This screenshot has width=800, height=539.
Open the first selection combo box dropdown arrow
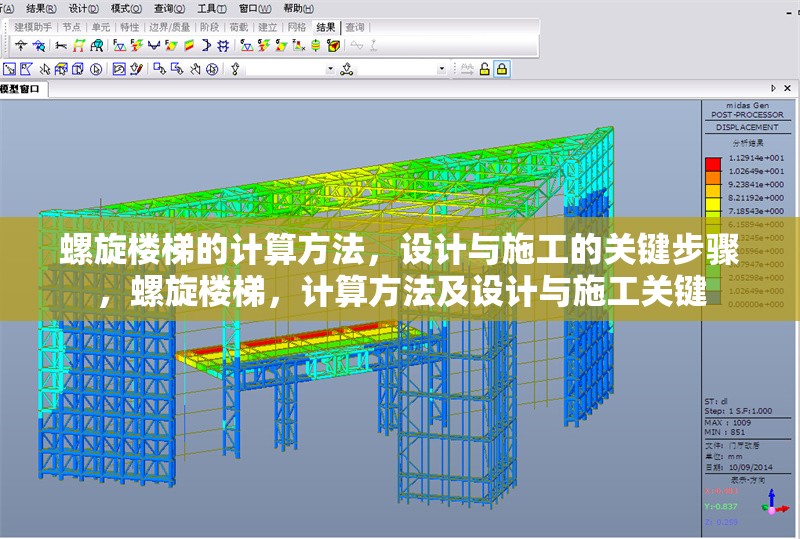click(x=330, y=69)
